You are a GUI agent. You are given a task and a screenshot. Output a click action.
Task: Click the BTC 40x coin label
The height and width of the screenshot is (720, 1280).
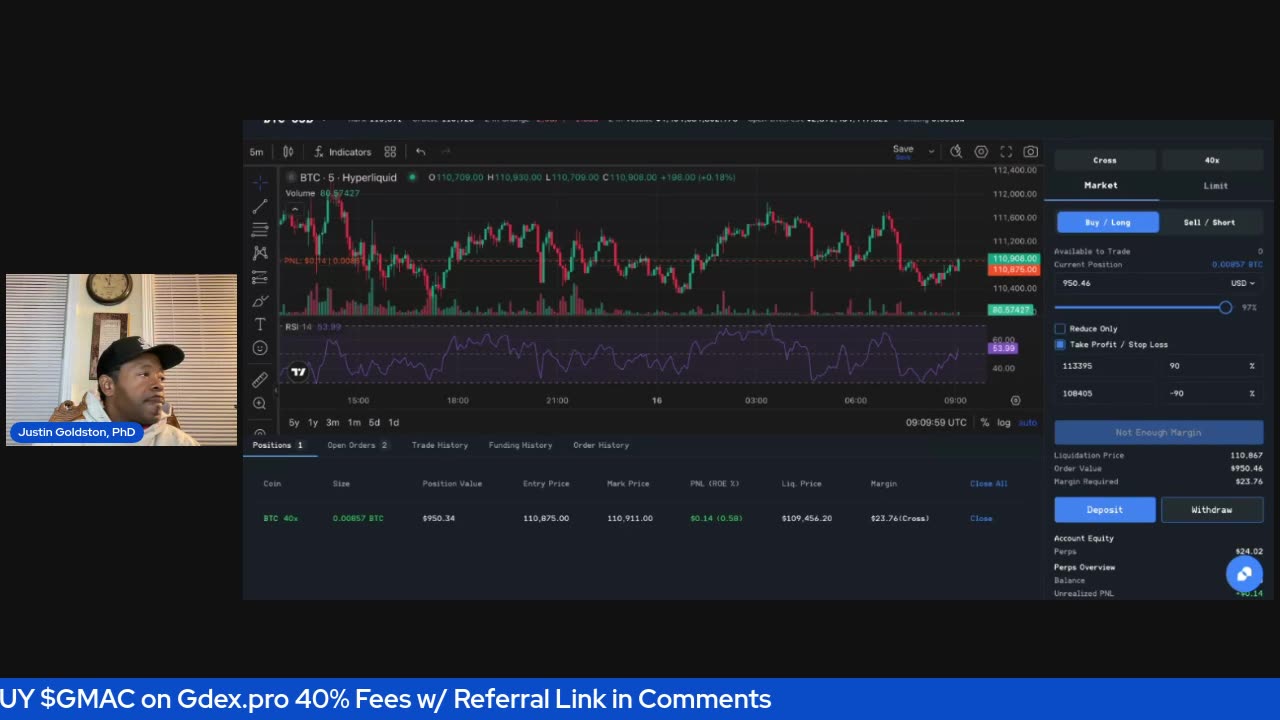(281, 518)
